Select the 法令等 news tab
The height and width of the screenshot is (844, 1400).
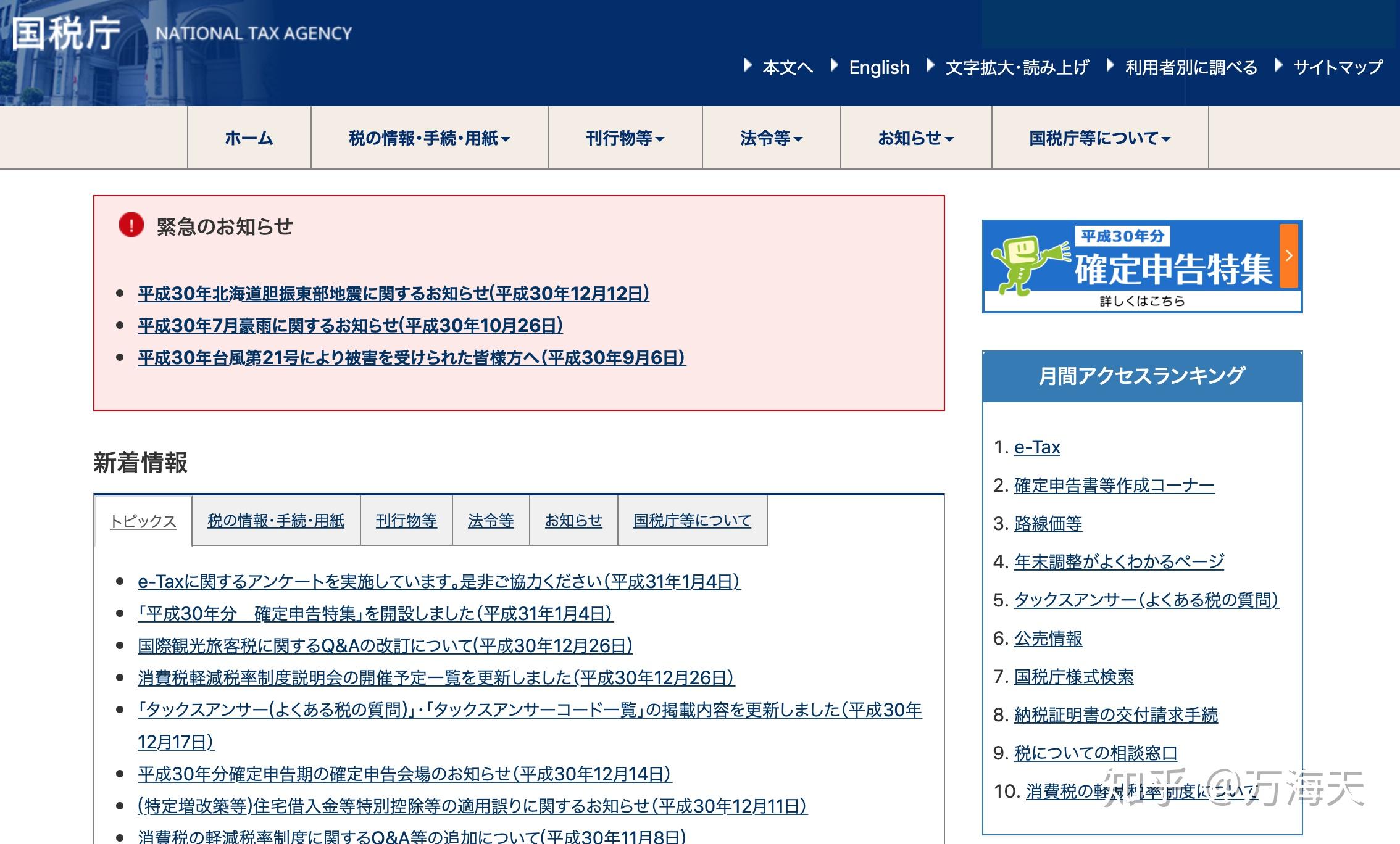tap(491, 521)
